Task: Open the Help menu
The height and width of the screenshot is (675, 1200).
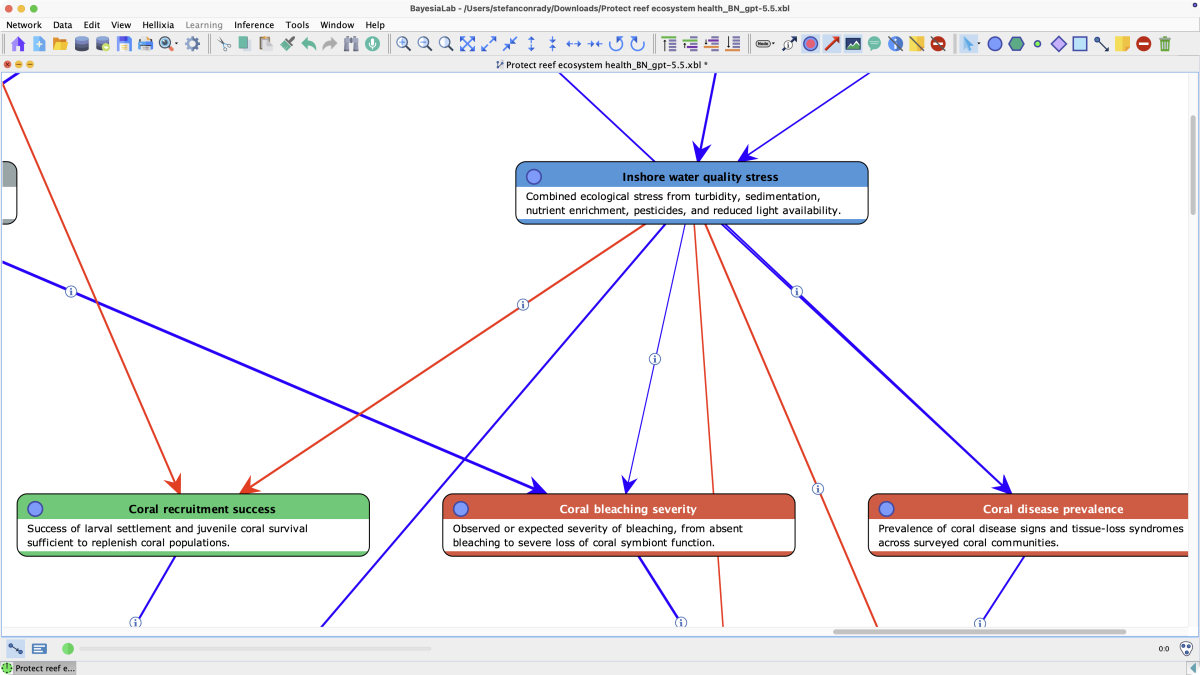Action: click(375, 25)
